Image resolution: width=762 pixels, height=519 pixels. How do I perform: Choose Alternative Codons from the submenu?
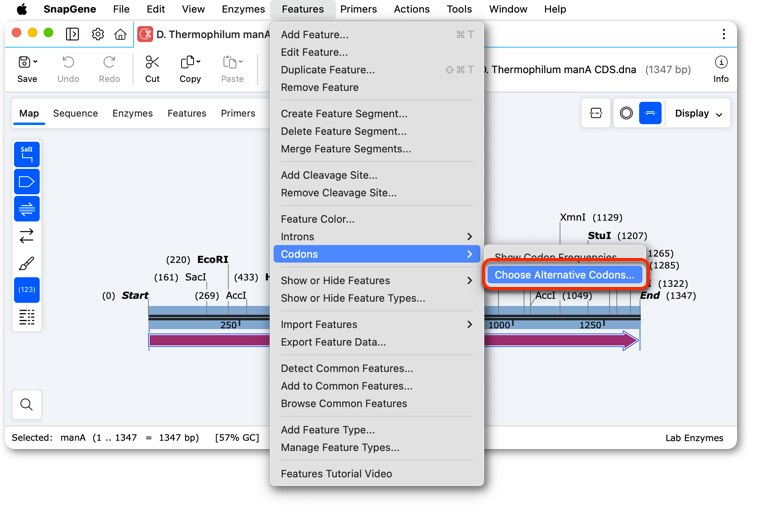coord(564,275)
